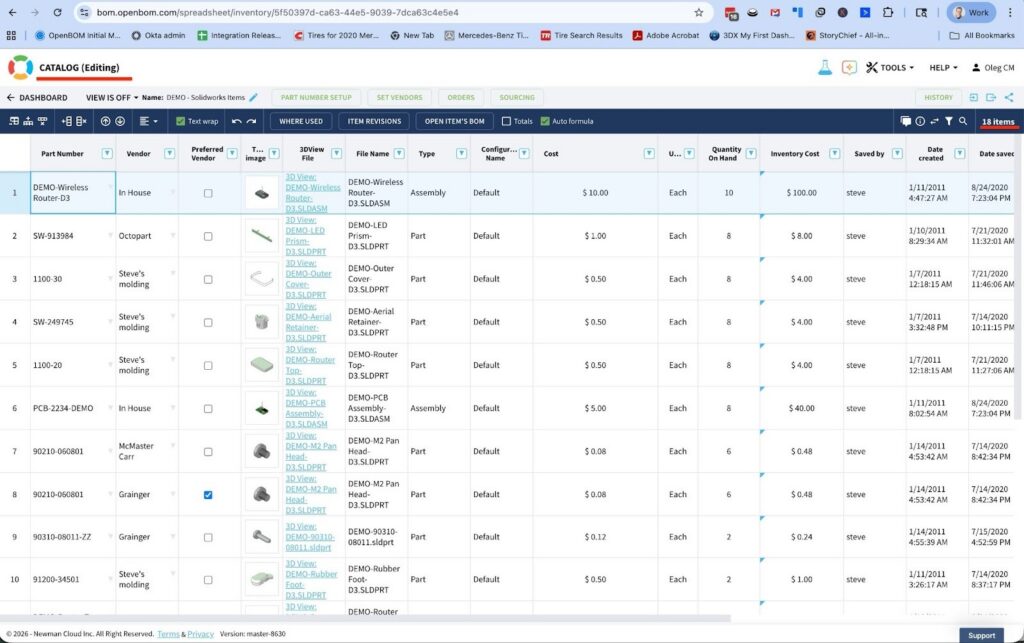
Task: Click the undo arrow in the toolbar
Action: click(236, 121)
